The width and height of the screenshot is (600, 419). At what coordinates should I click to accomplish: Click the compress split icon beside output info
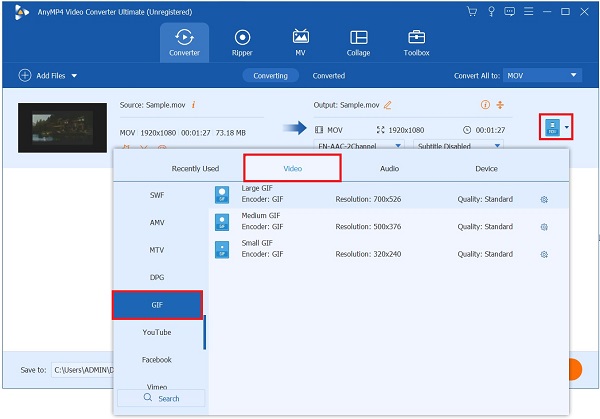pyautogui.click(x=500, y=104)
